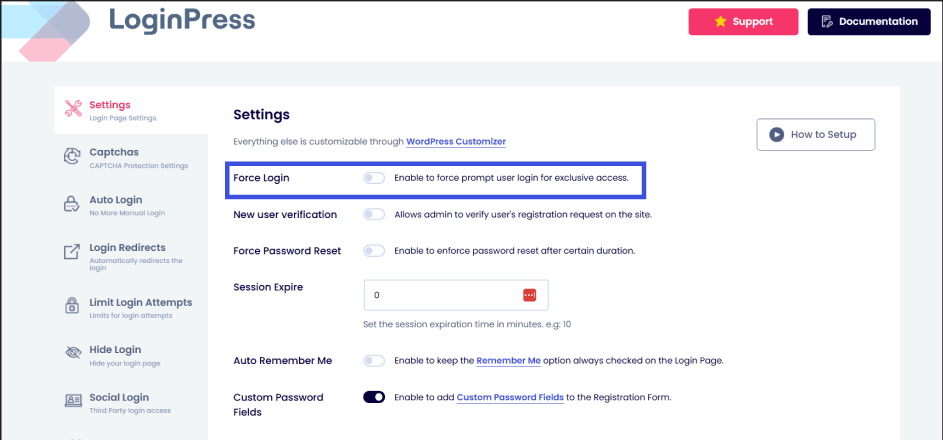This screenshot has width=943, height=440.
Task: Click the Social Login ID card icon
Action: (72, 401)
